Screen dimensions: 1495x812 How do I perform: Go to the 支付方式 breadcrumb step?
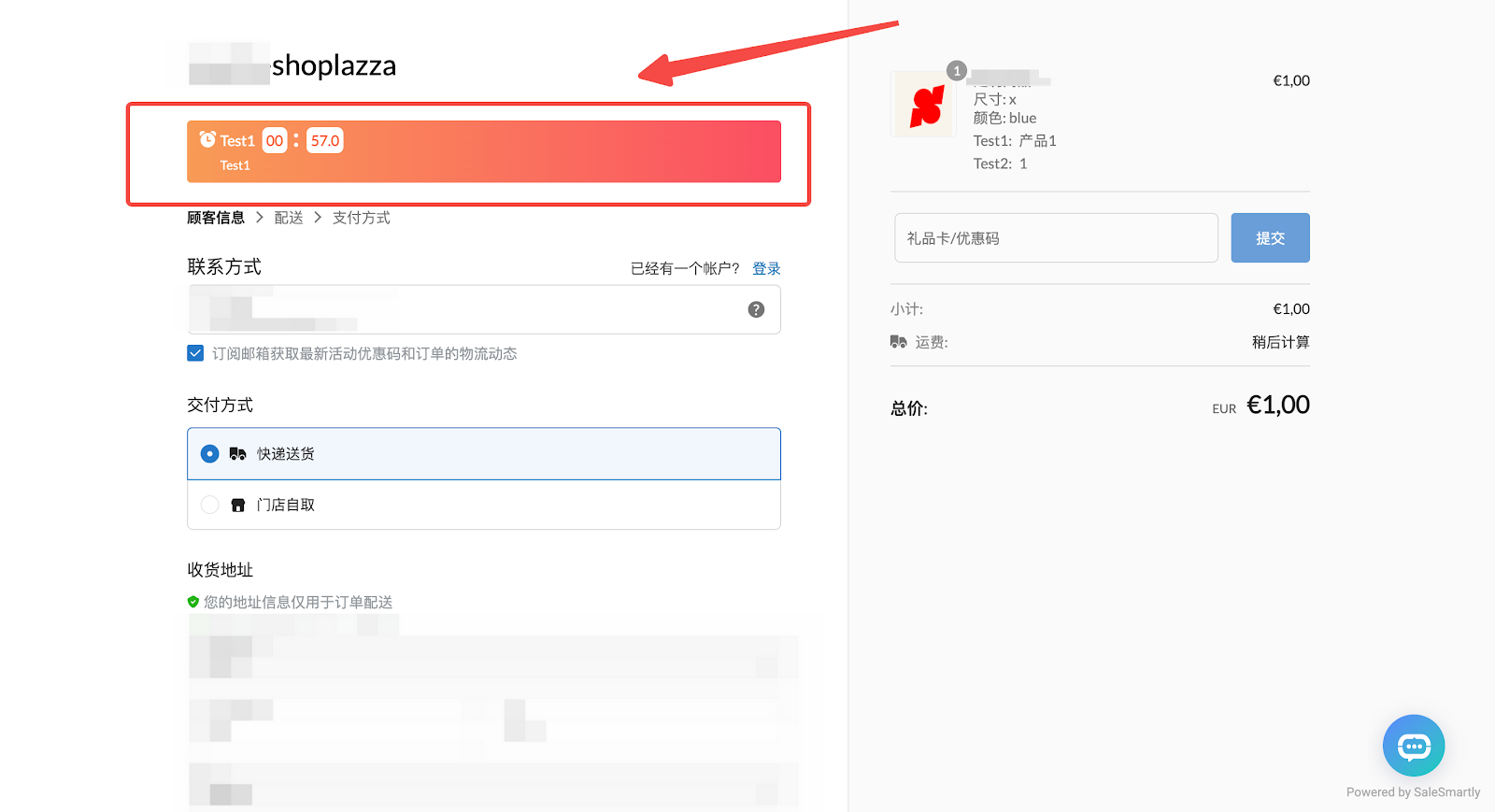click(362, 218)
